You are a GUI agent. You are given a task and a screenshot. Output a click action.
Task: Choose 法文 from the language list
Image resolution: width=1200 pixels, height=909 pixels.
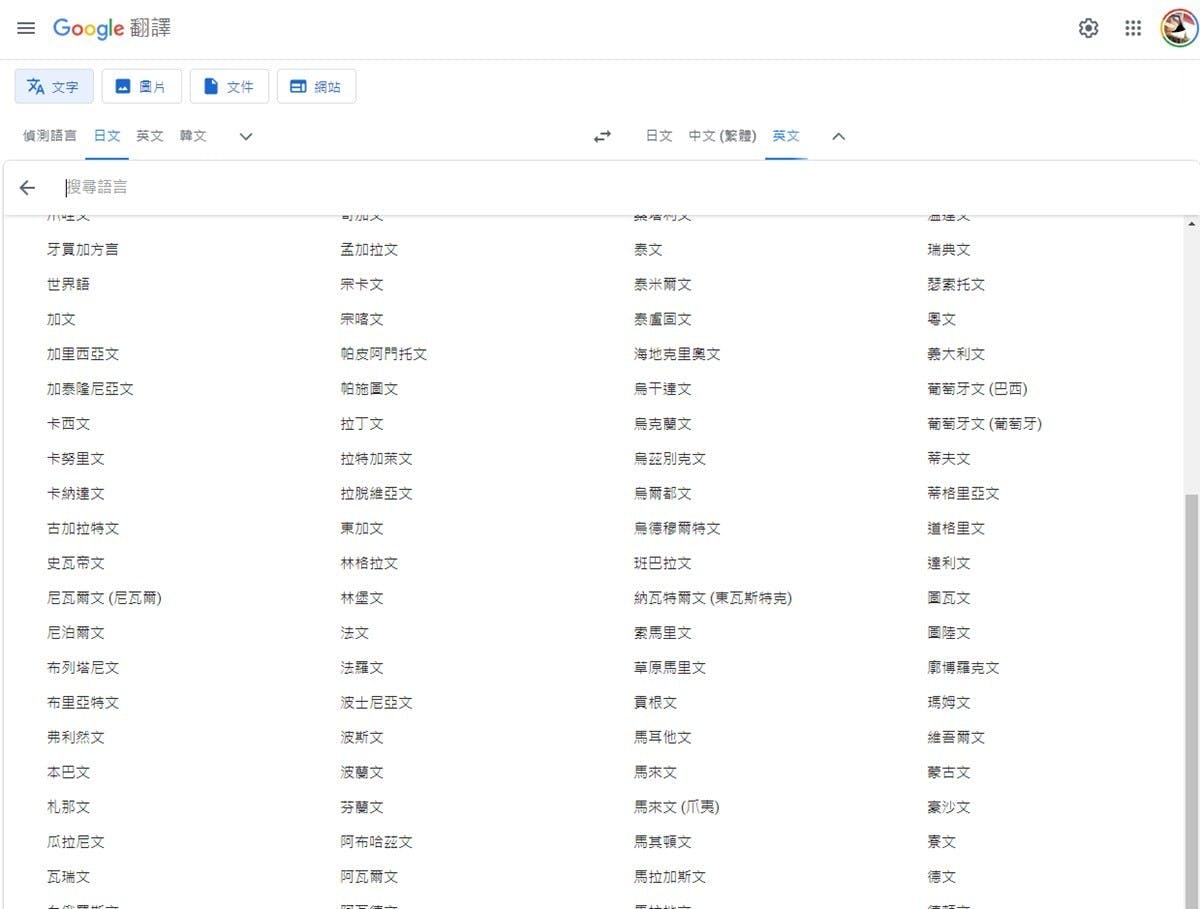coord(355,633)
